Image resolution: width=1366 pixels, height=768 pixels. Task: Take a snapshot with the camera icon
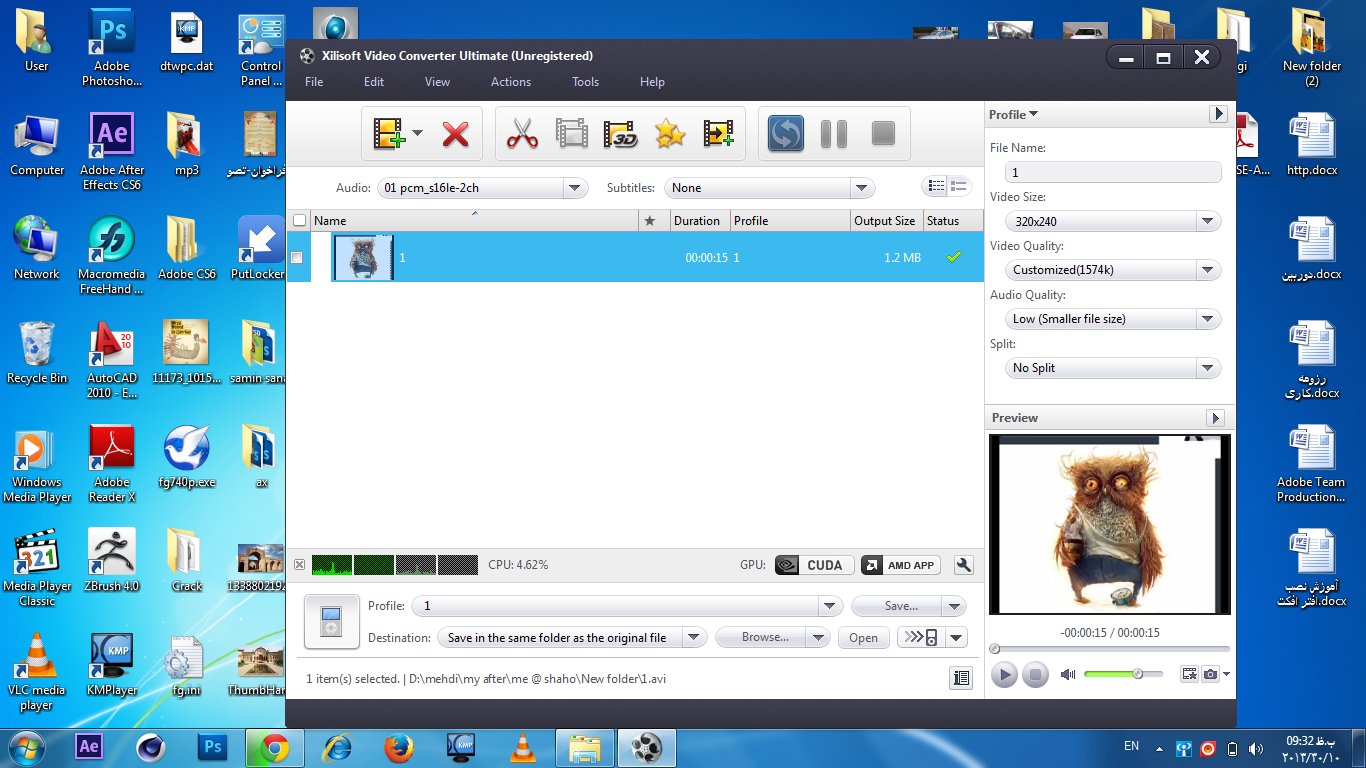[1210, 675]
